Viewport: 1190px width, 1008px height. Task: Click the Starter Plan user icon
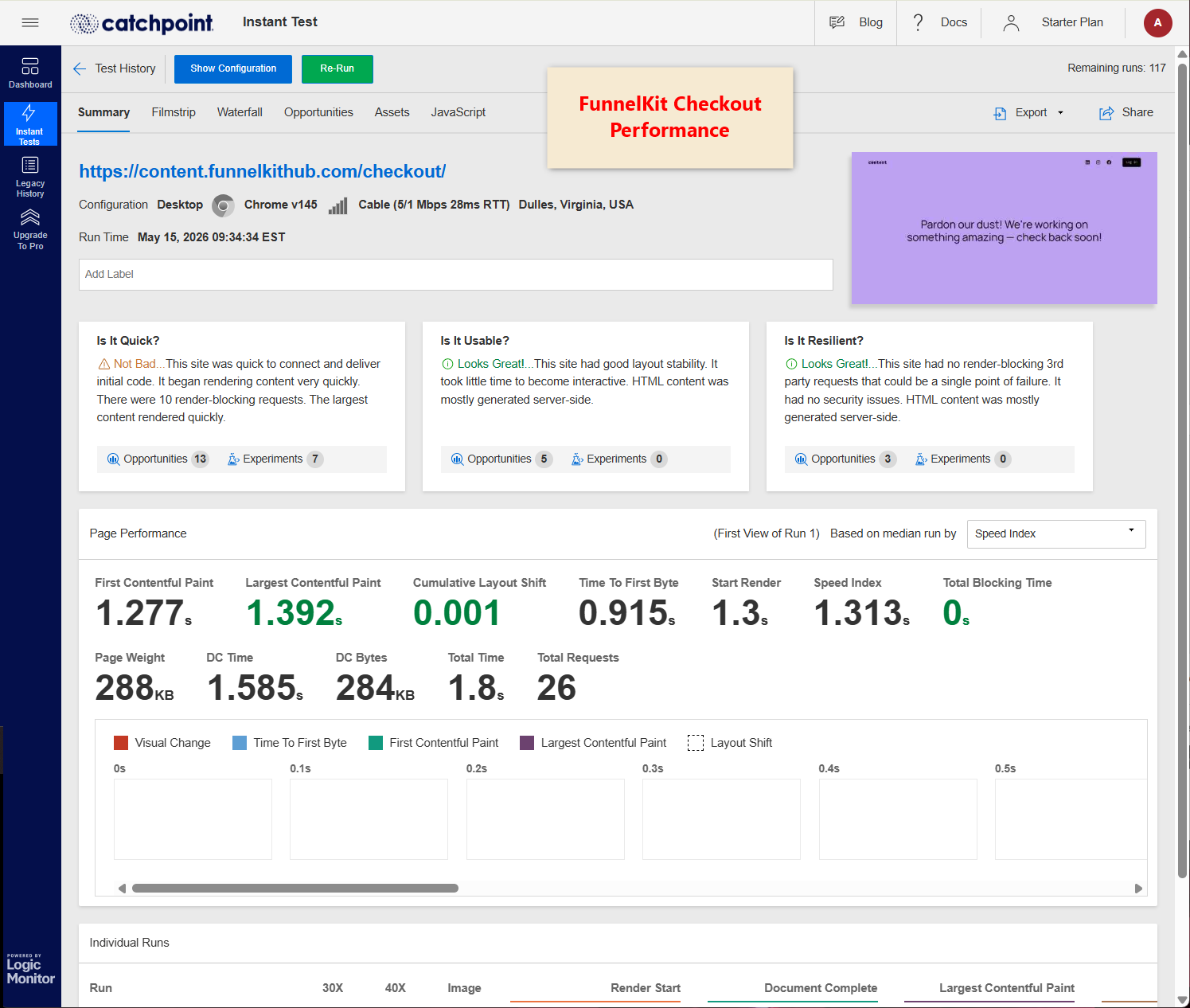1011,23
